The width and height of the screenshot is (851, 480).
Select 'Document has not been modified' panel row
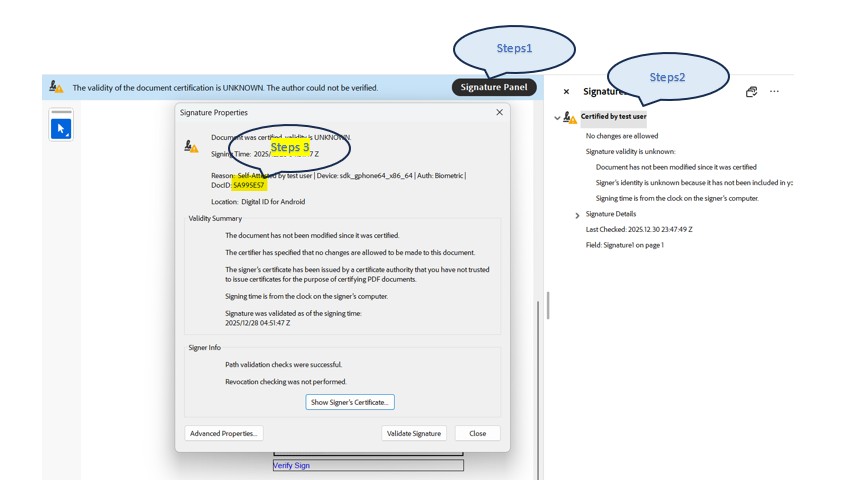point(676,167)
